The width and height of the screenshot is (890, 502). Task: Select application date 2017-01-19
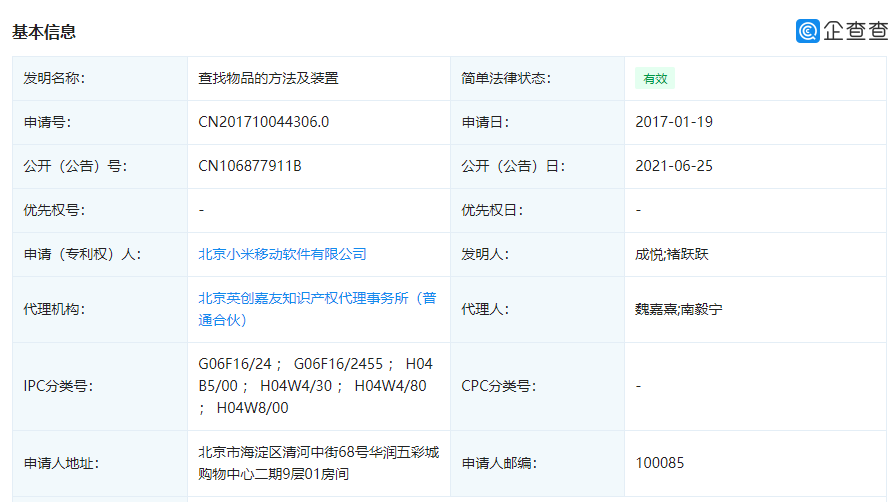click(674, 122)
